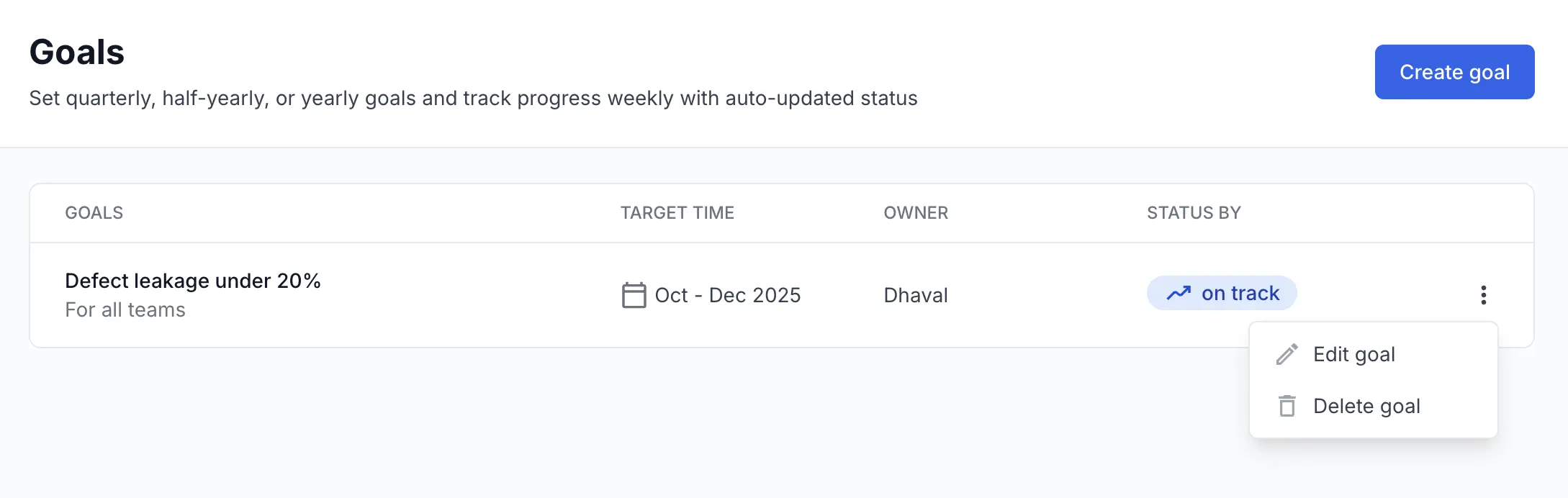Click the trash icon next to Delete goal
Viewport: 1568px width, 498px height.
pyautogui.click(x=1287, y=407)
